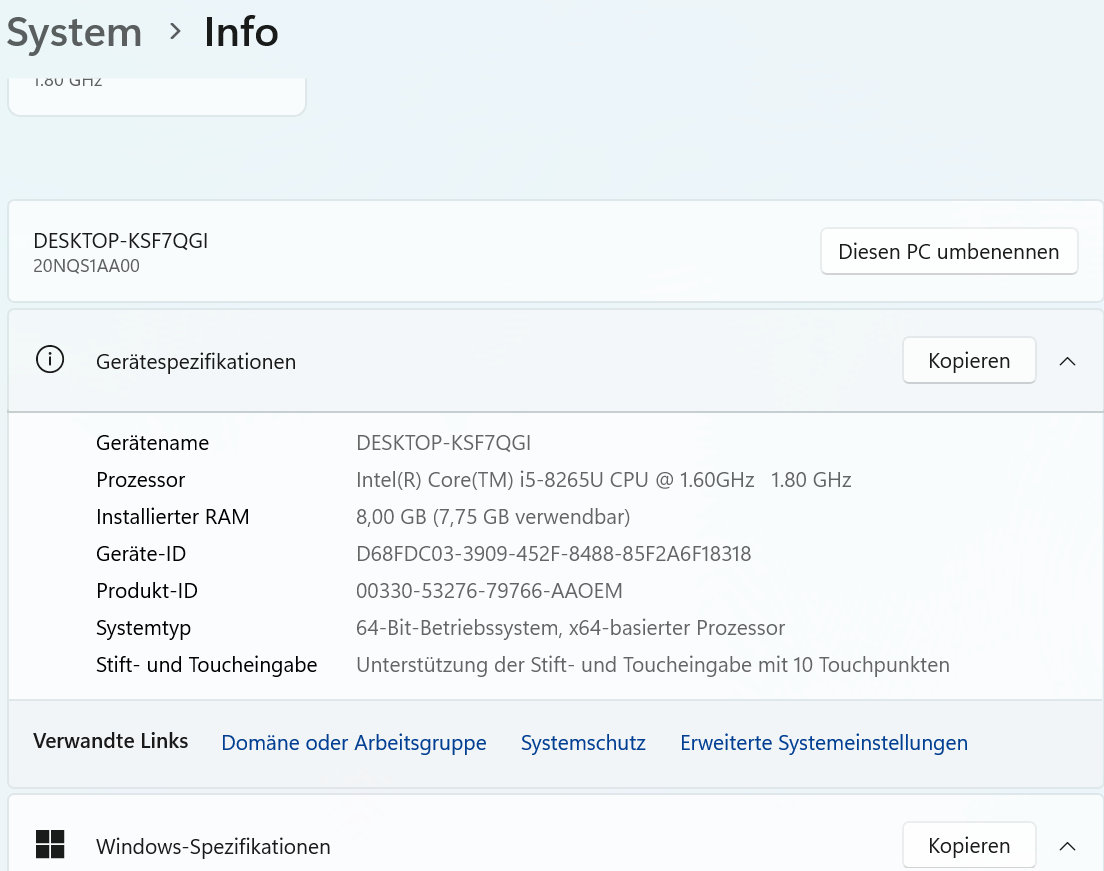Select the Prozessor label
1104x871 pixels.
tap(140, 480)
